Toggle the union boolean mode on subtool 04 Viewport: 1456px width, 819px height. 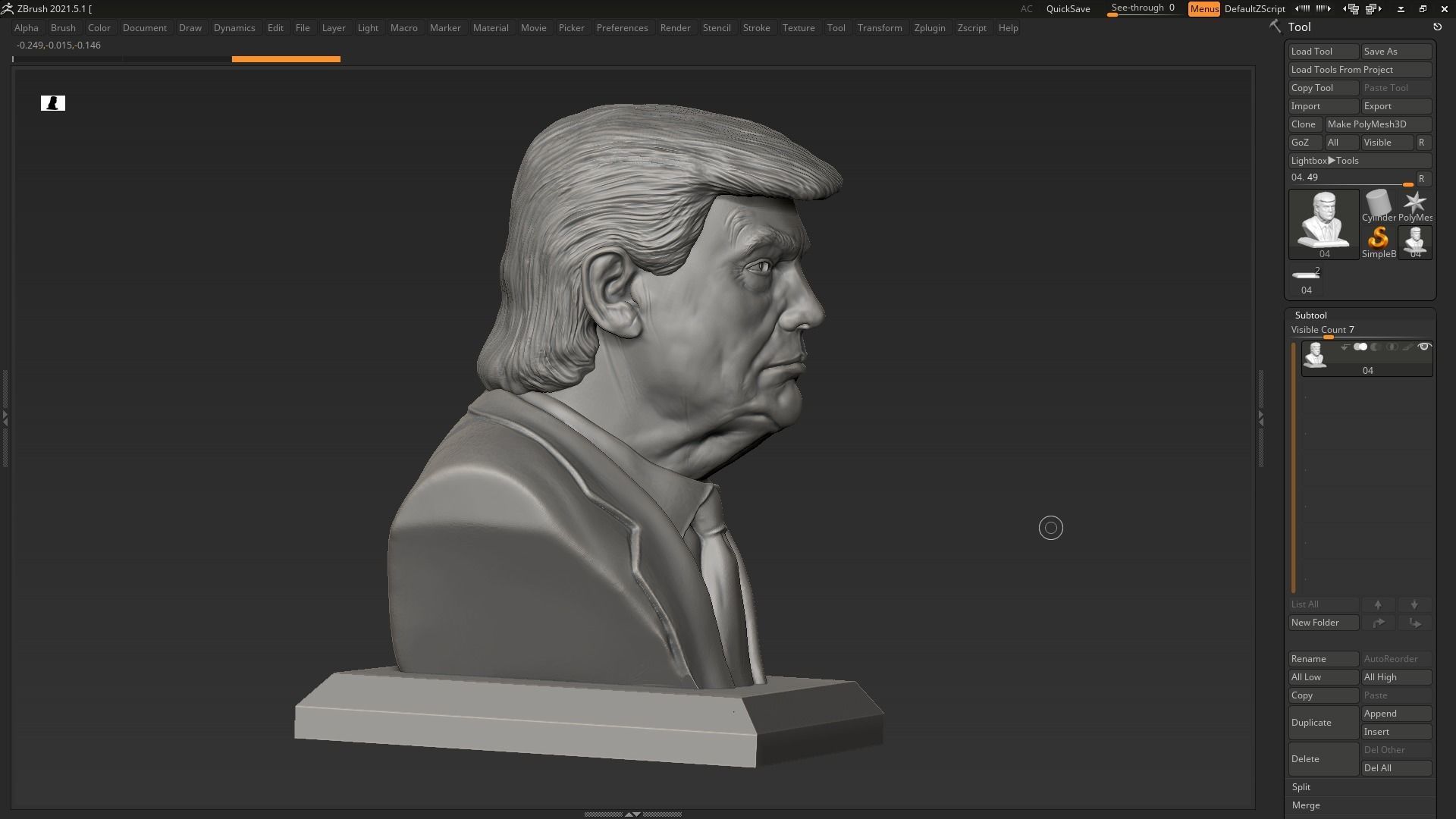pos(1360,347)
